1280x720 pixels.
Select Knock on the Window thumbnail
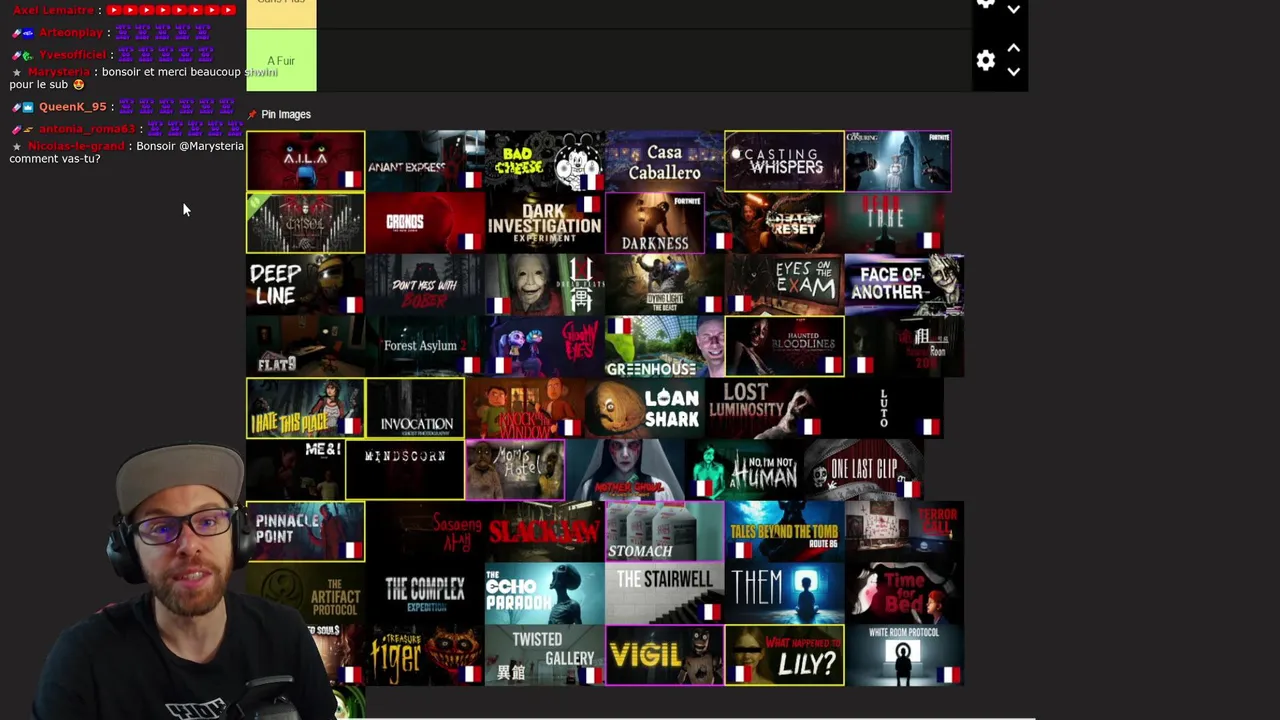525,408
